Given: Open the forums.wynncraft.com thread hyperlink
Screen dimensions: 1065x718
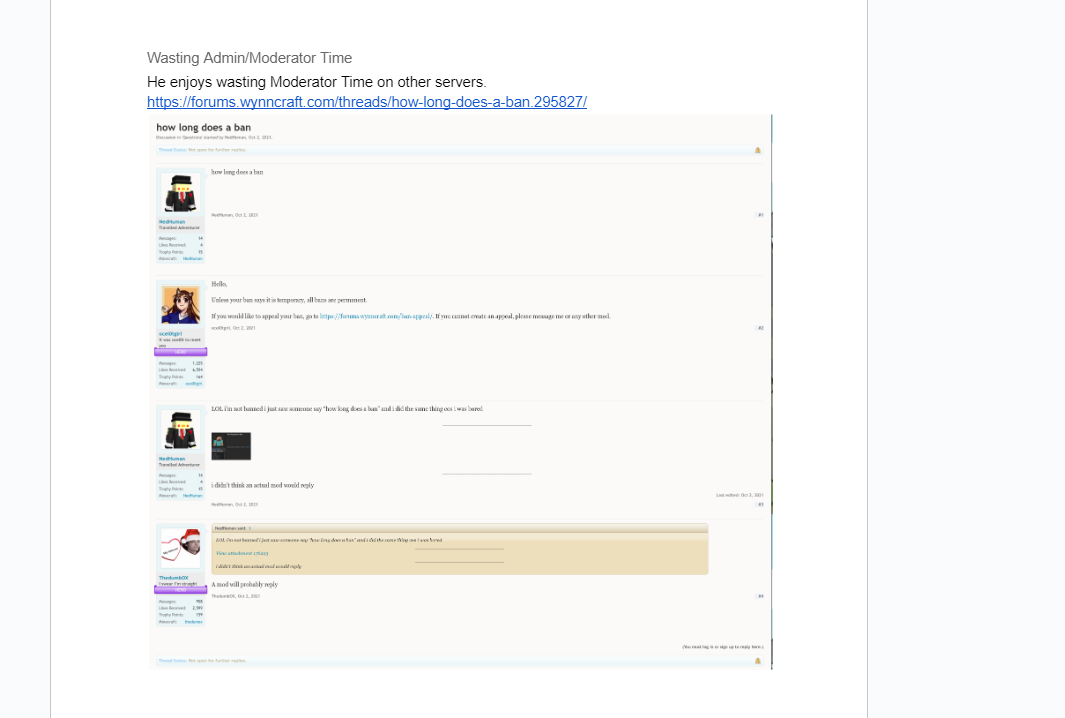Looking at the screenshot, I should pyautogui.click(x=366, y=102).
